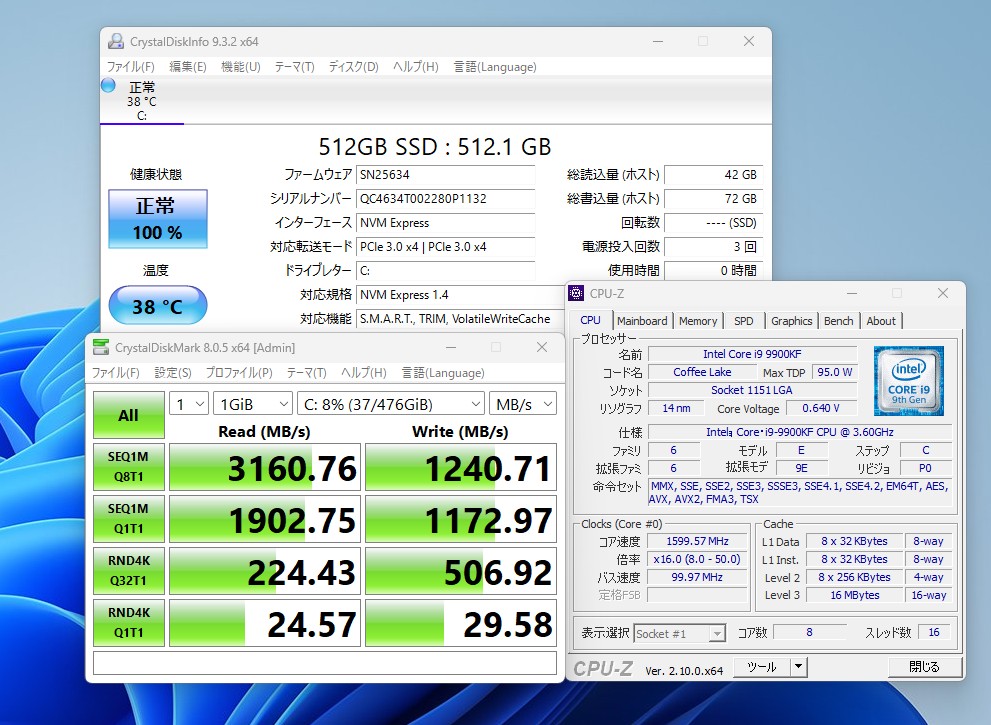The height and width of the screenshot is (725, 991).
Task: Click the transfer mode field PCIe 3.0 x4
Action: [x=446, y=247]
